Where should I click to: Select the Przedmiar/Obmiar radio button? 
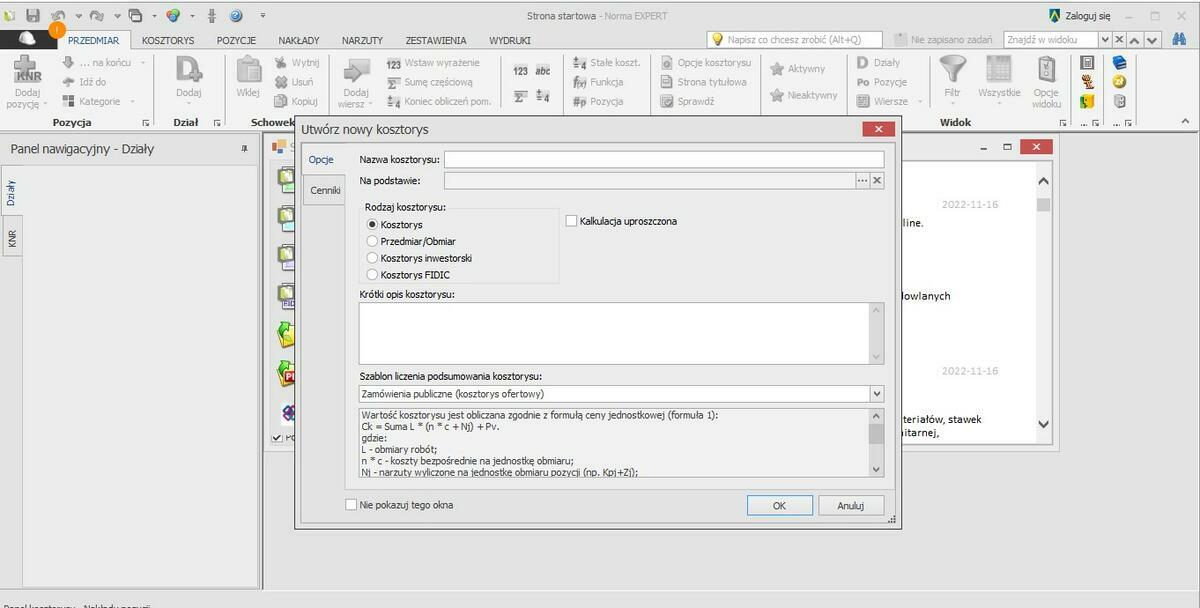point(373,241)
